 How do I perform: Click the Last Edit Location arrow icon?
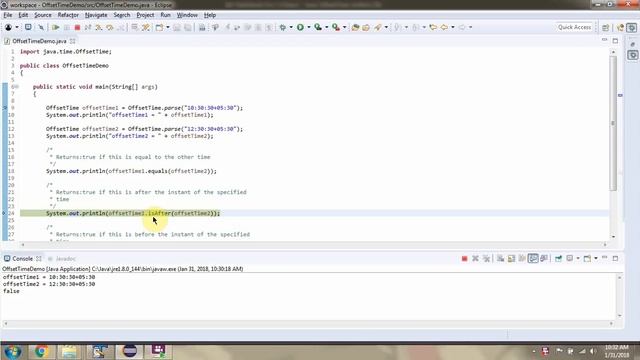433,27
